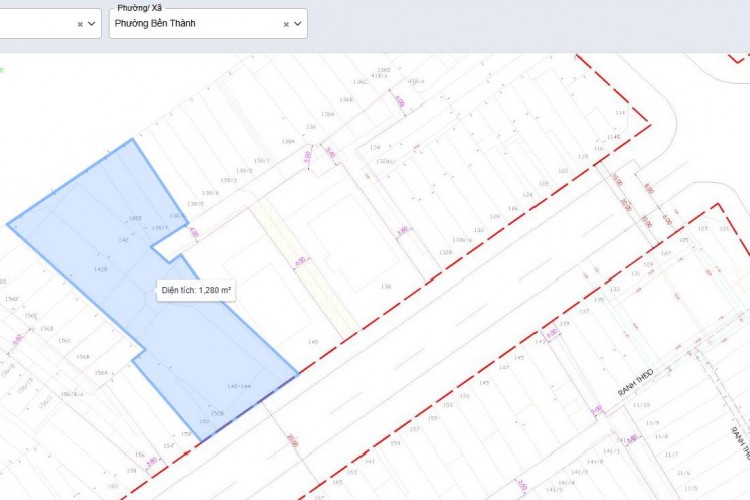Viewport: 750px width, 500px height.
Task: Select parcel 142B inside highlighted area
Action: (x=100, y=269)
